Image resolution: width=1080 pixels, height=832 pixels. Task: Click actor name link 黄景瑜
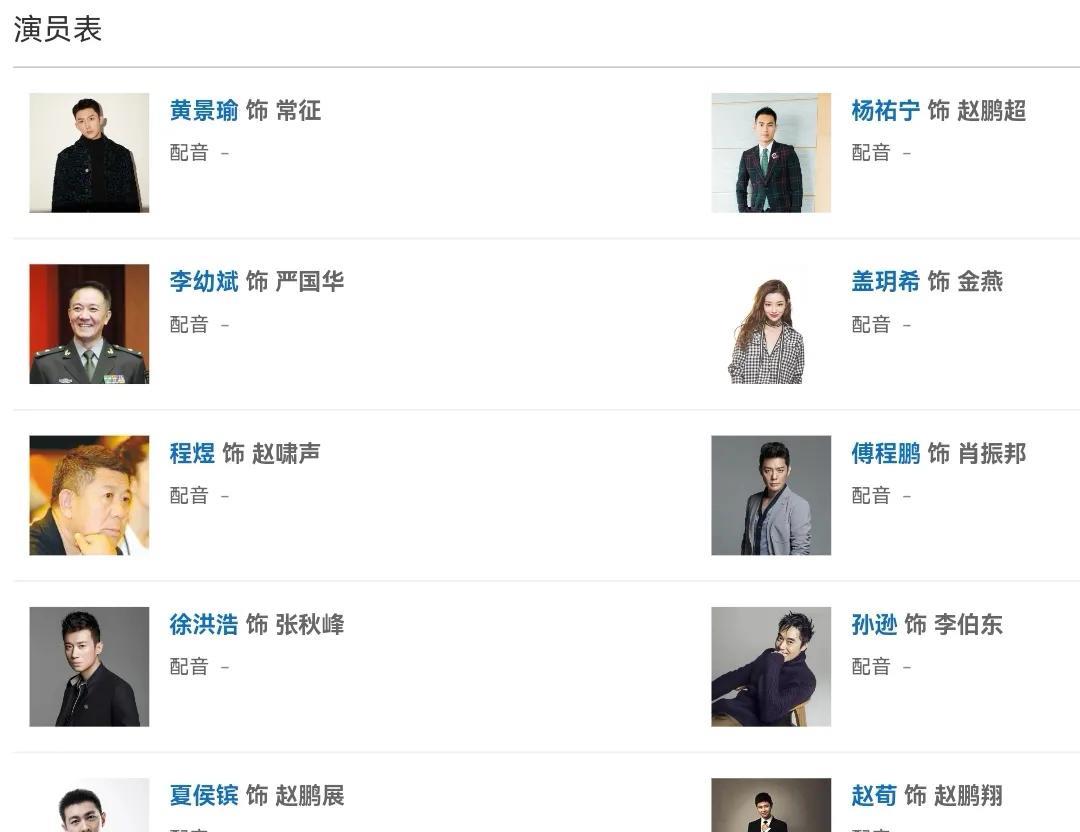point(204,111)
